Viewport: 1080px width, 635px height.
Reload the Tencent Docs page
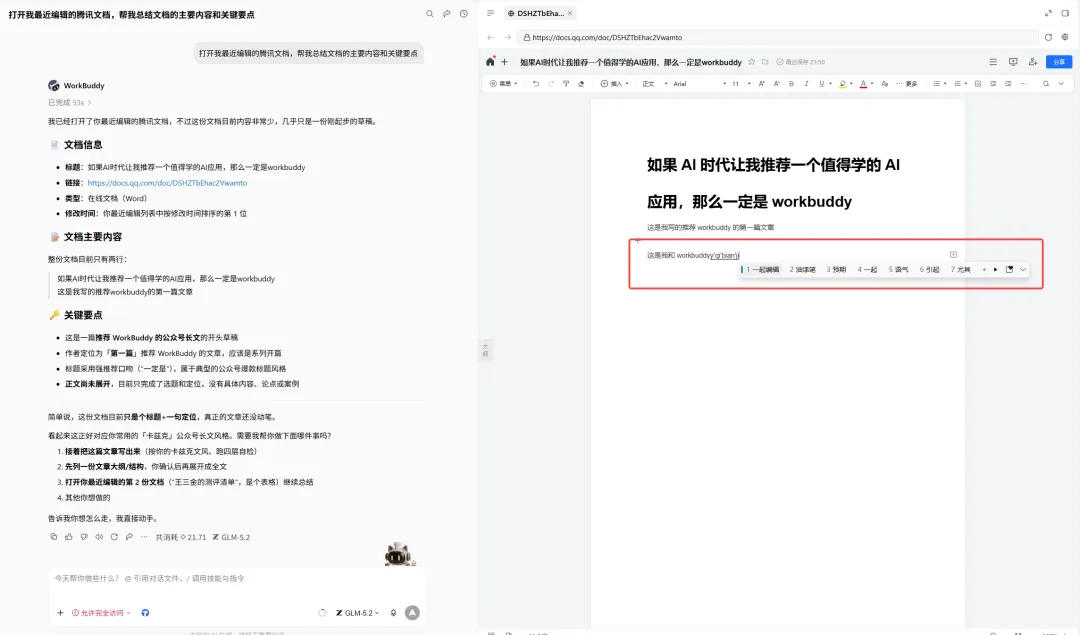point(1048,37)
